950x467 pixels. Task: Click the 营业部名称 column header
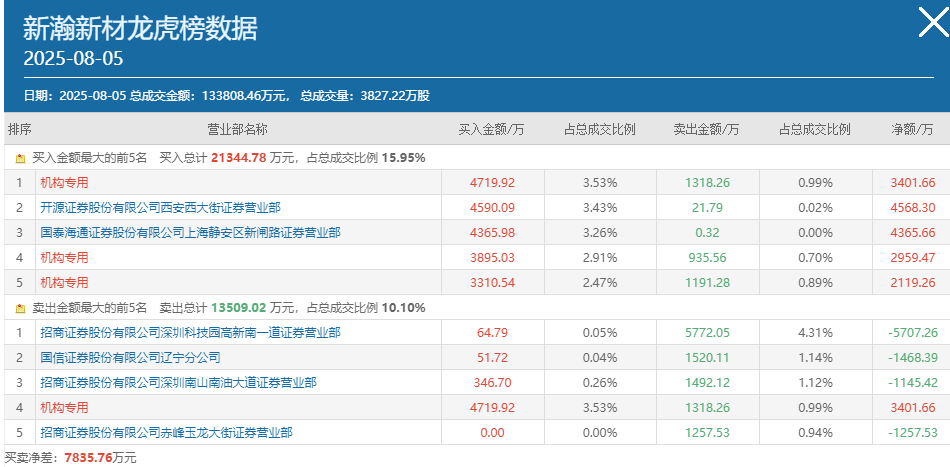point(238,129)
